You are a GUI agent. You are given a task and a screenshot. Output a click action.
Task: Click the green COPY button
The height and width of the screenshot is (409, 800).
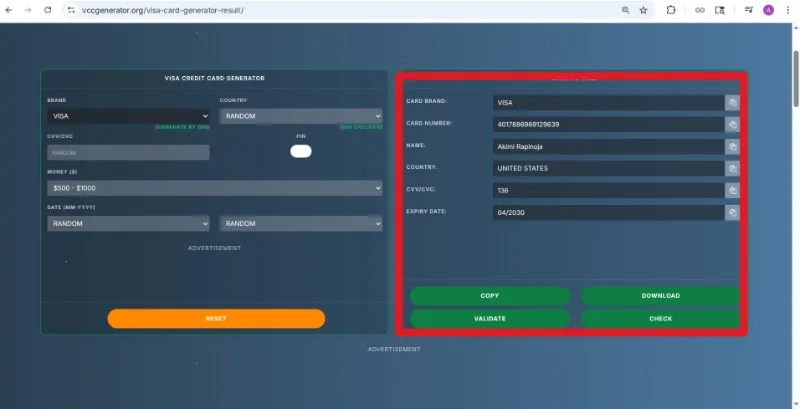[x=489, y=296]
